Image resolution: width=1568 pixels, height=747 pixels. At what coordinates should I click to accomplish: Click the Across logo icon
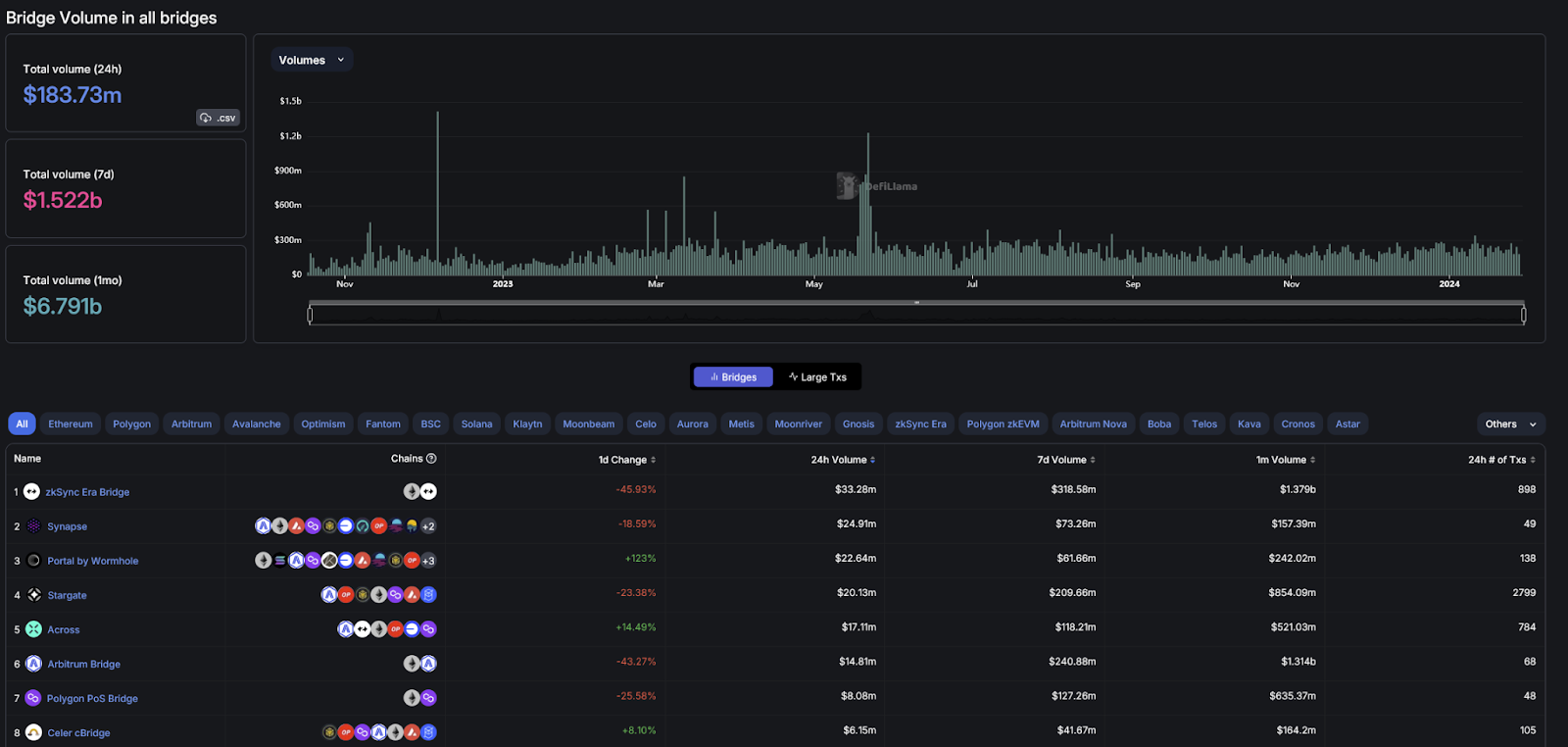[x=33, y=629]
